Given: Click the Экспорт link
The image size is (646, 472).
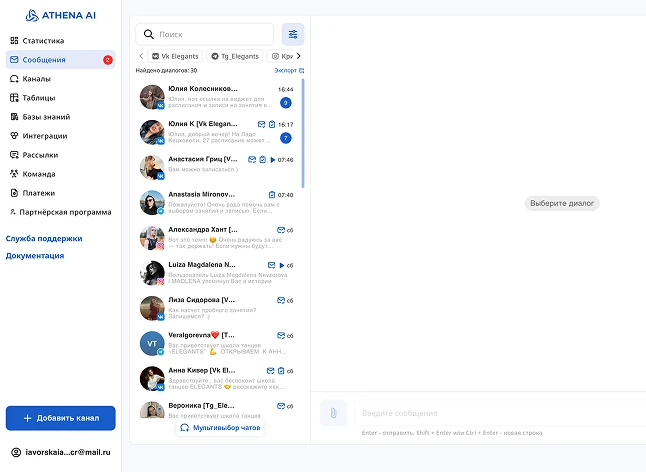Looking at the screenshot, I should 288,71.
